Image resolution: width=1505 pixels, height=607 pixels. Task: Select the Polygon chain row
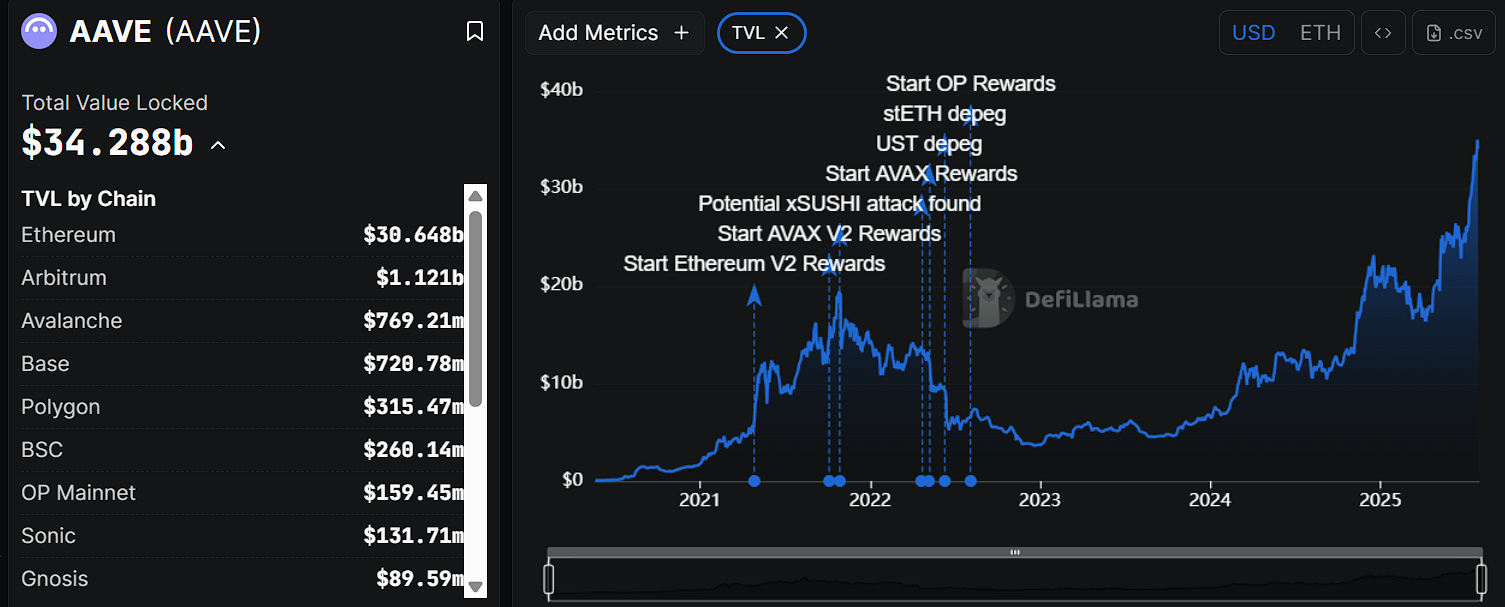[x=242, y=407]
